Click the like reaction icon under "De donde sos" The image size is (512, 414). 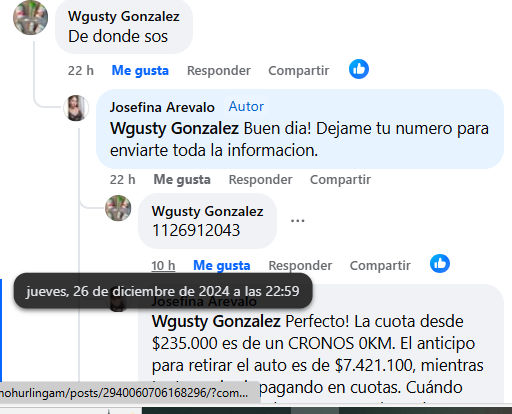pos(359,69)
